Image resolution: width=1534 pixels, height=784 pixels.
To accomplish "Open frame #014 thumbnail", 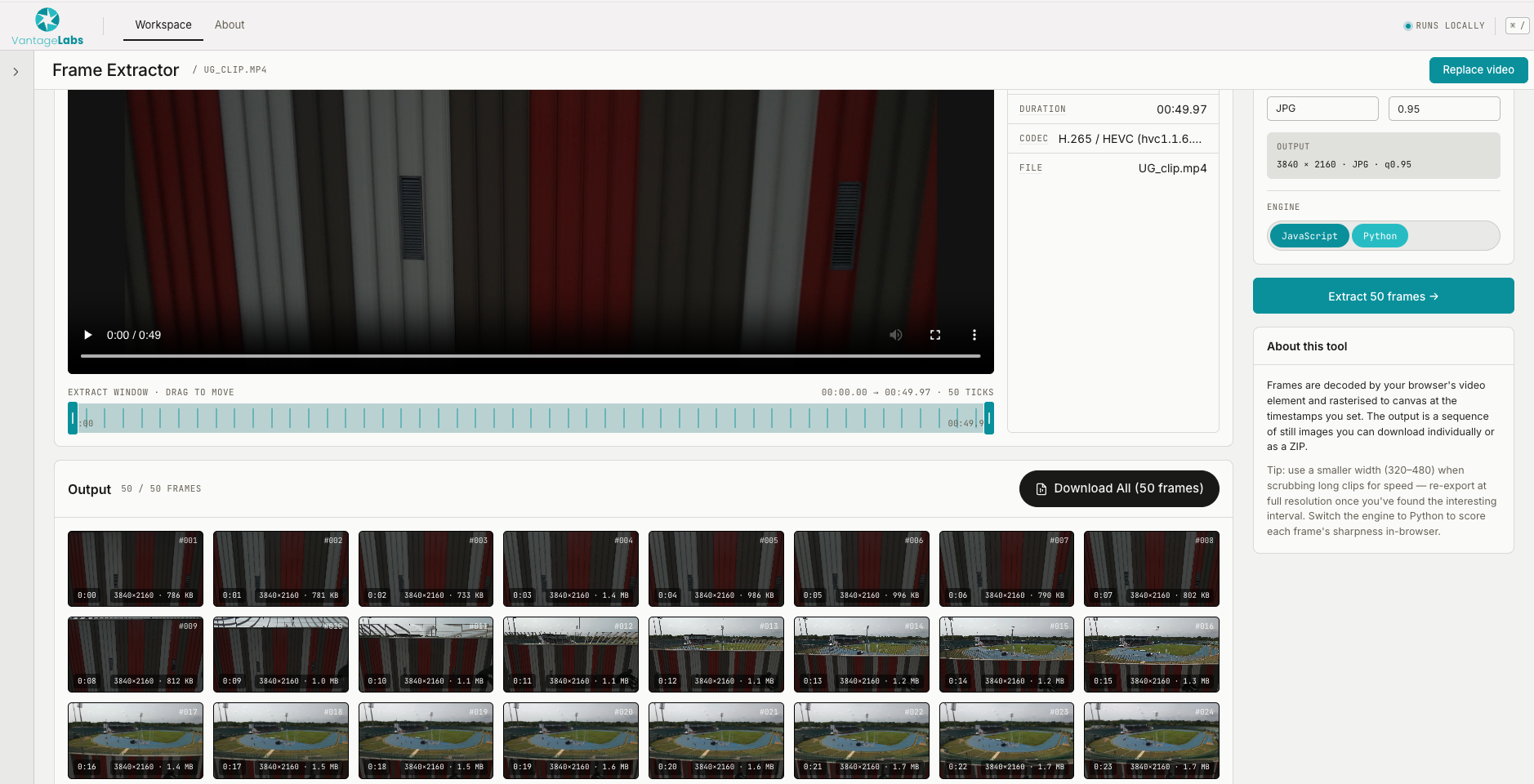I will (x=862, y=654).
